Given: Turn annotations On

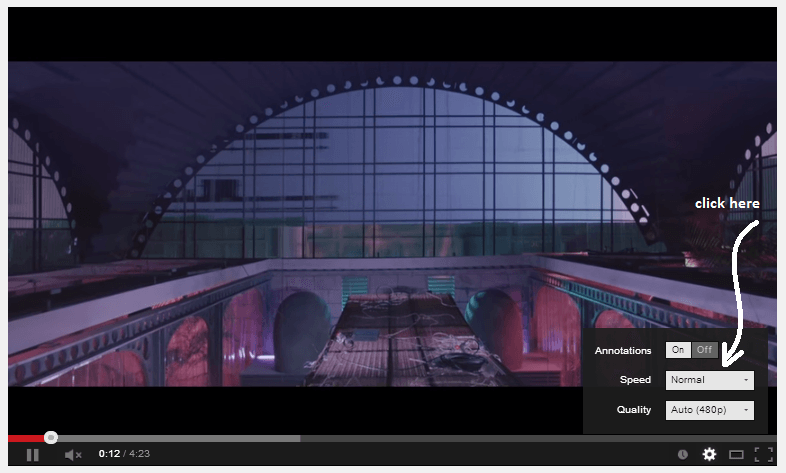Looking at the screenshot, I should 678,350.
